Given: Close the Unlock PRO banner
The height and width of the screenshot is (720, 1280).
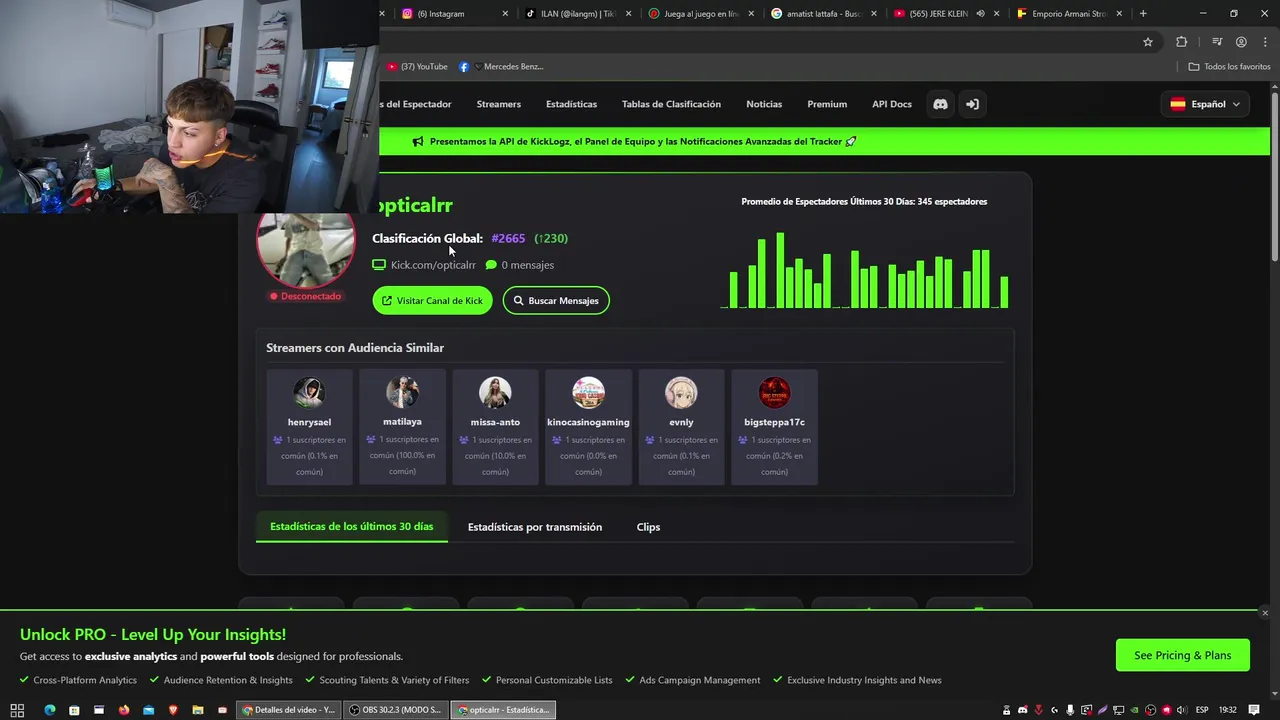Looking at the screenshot, I should pos(1265,613).
